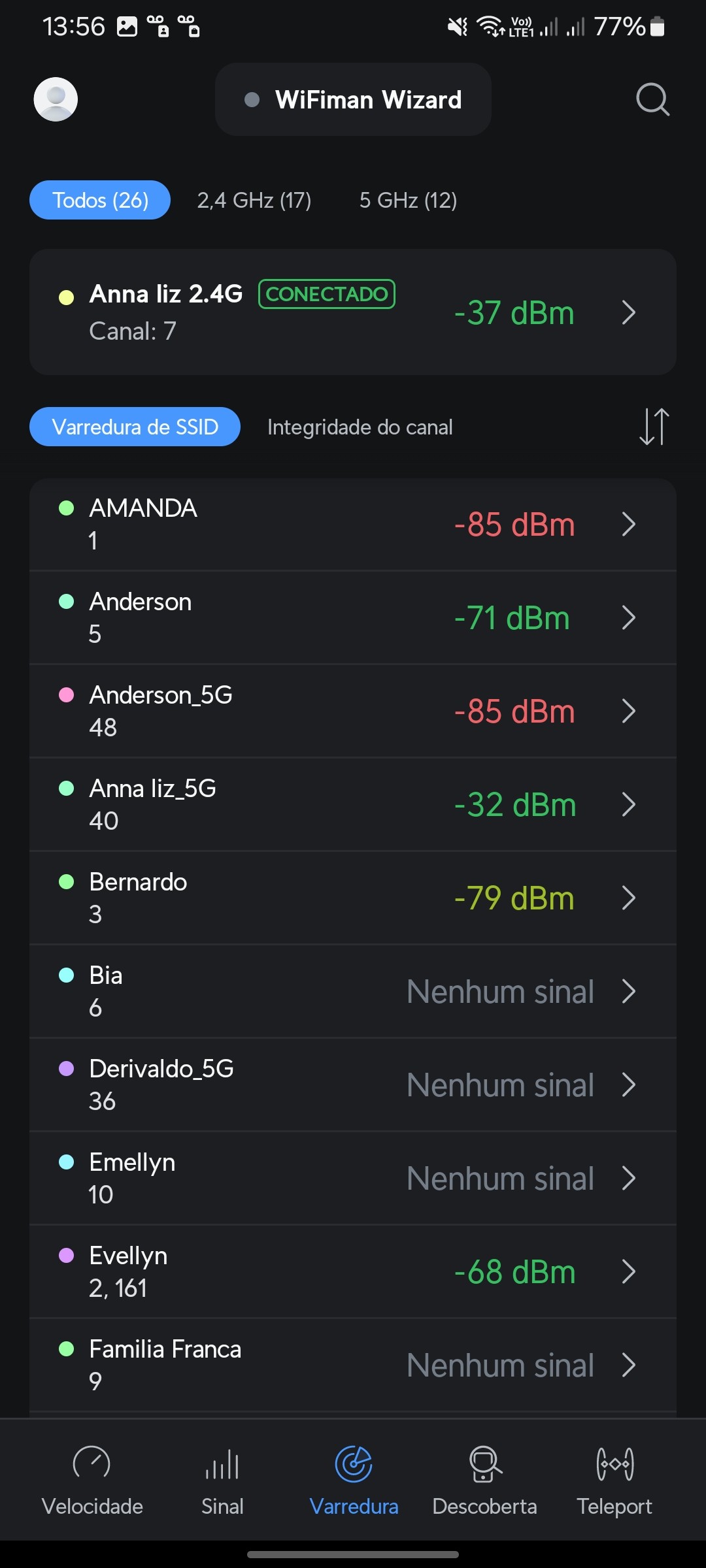Tap the WiFiman Wizard button
Screen dimensions: 706x1568
(353, 99)
